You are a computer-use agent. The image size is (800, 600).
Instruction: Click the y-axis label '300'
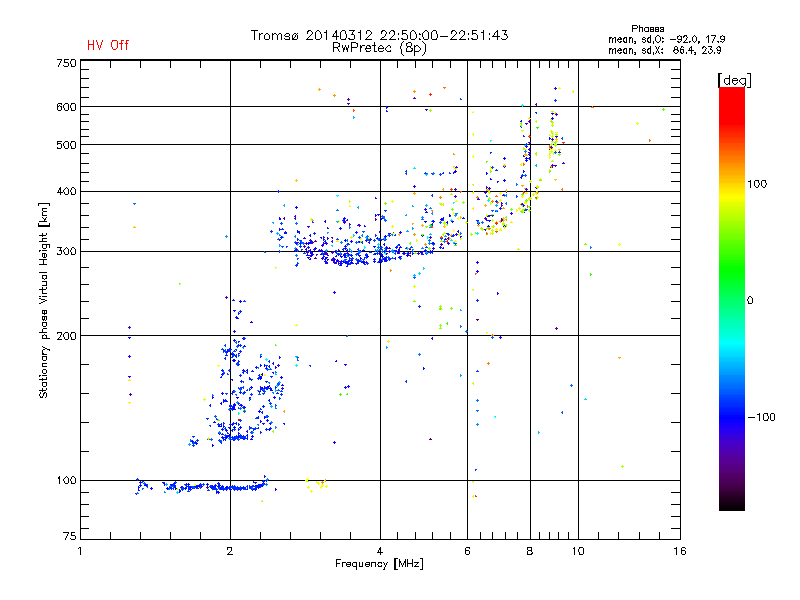point(66,252)
